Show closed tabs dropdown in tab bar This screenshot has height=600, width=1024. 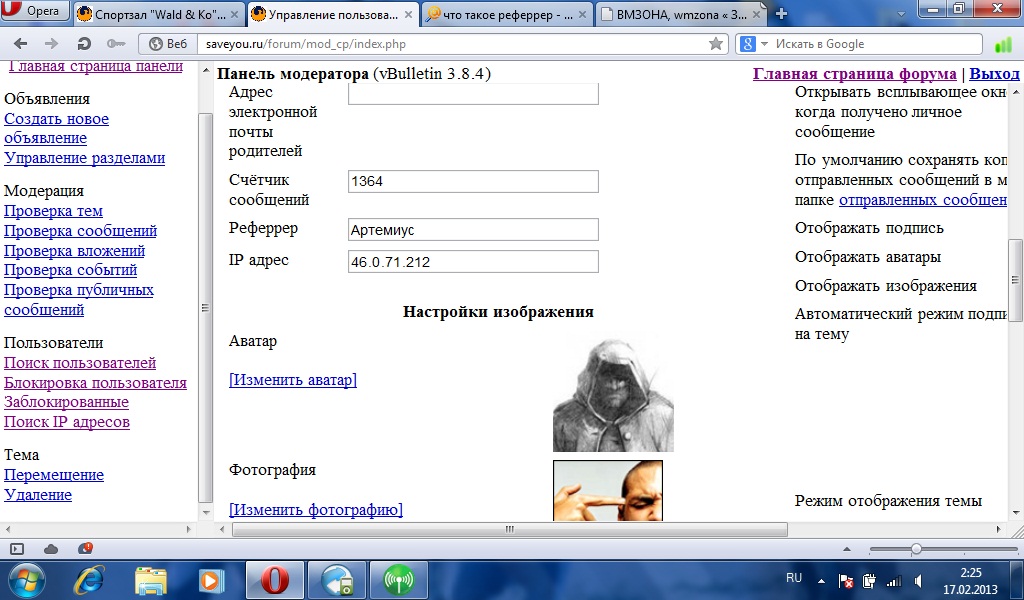(x=901, y=14)
